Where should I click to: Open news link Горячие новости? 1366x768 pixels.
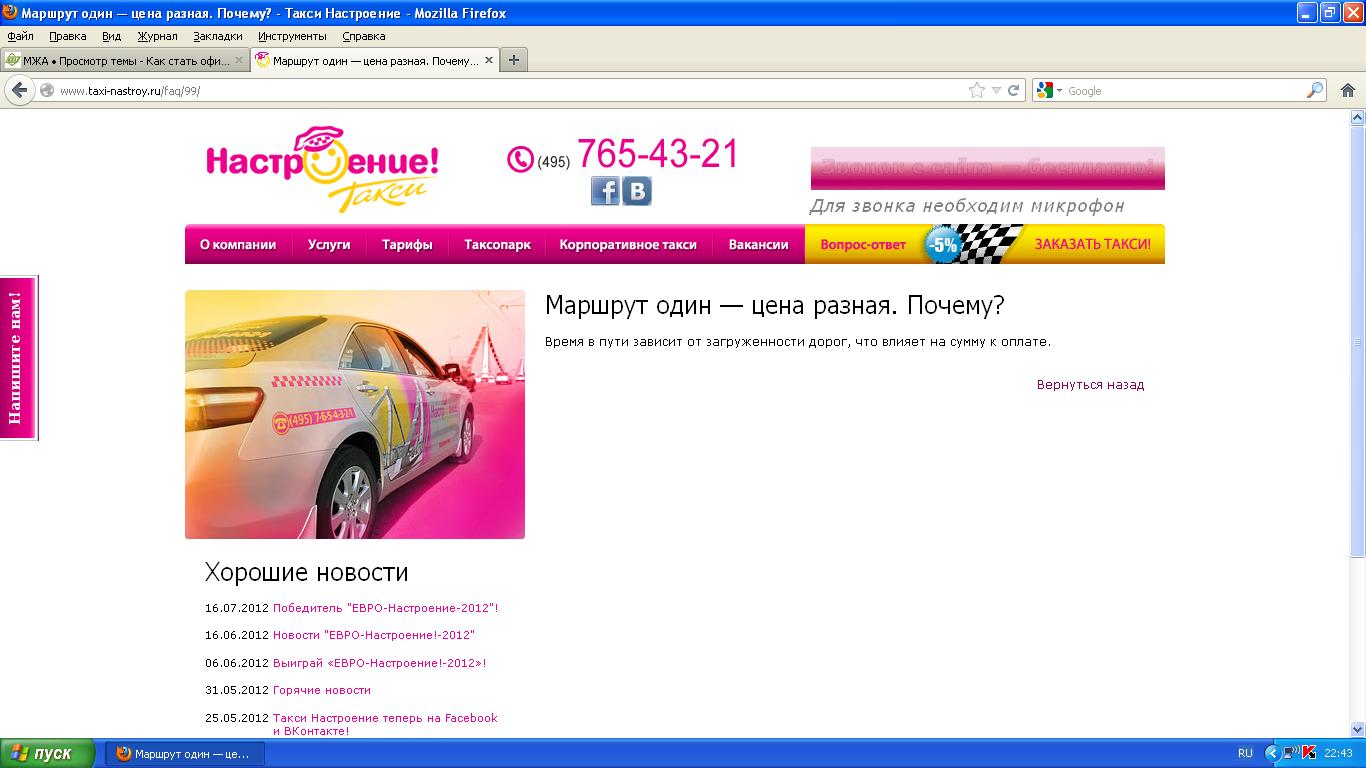click(321, 690)
